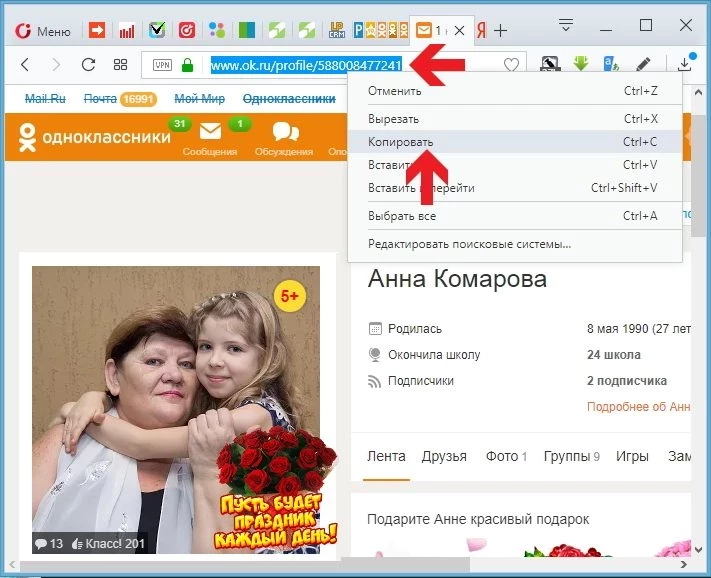Screen dimensions: 711x578
Task: Toggle the VPN badge in address bar
Action: pos(162,65)
